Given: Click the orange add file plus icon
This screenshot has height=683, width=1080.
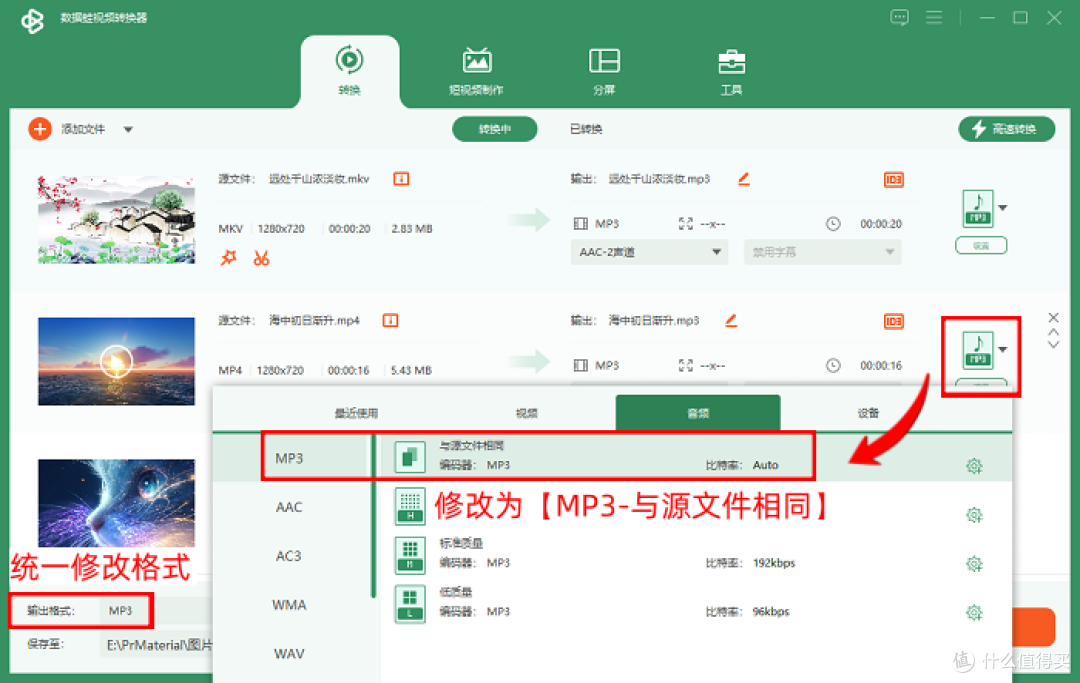Looking at the screenshot, I should [40, 129].
